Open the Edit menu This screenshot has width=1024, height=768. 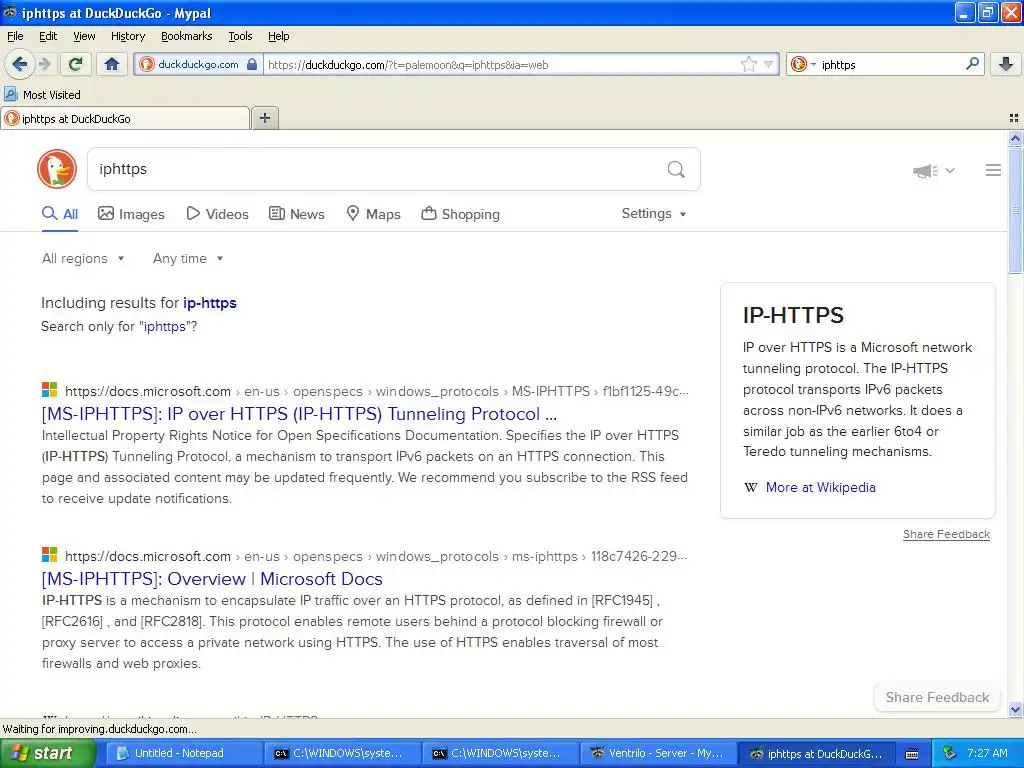(48, 36)
